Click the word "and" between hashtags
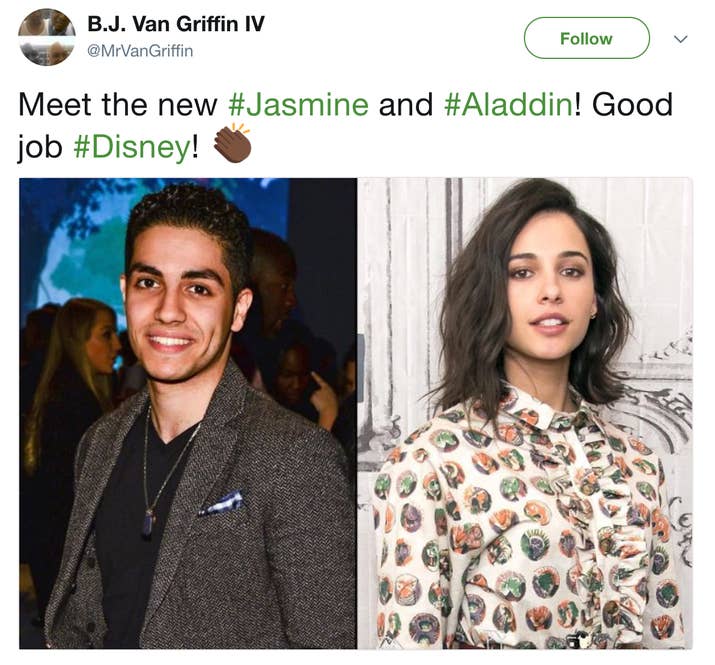 (406, 104)
